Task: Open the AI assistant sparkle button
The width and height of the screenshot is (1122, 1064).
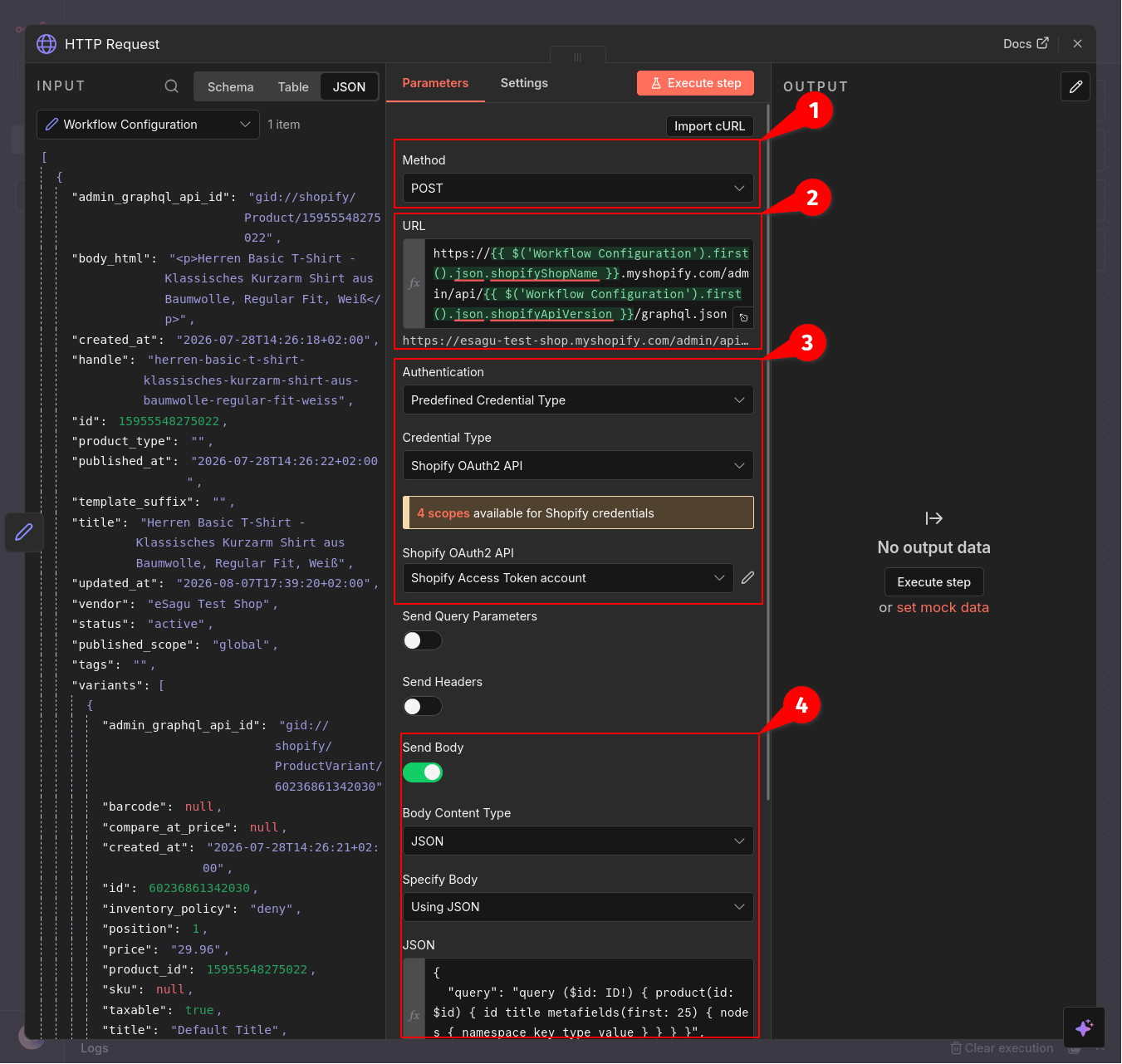Action: click(x=1084, y=1028)
